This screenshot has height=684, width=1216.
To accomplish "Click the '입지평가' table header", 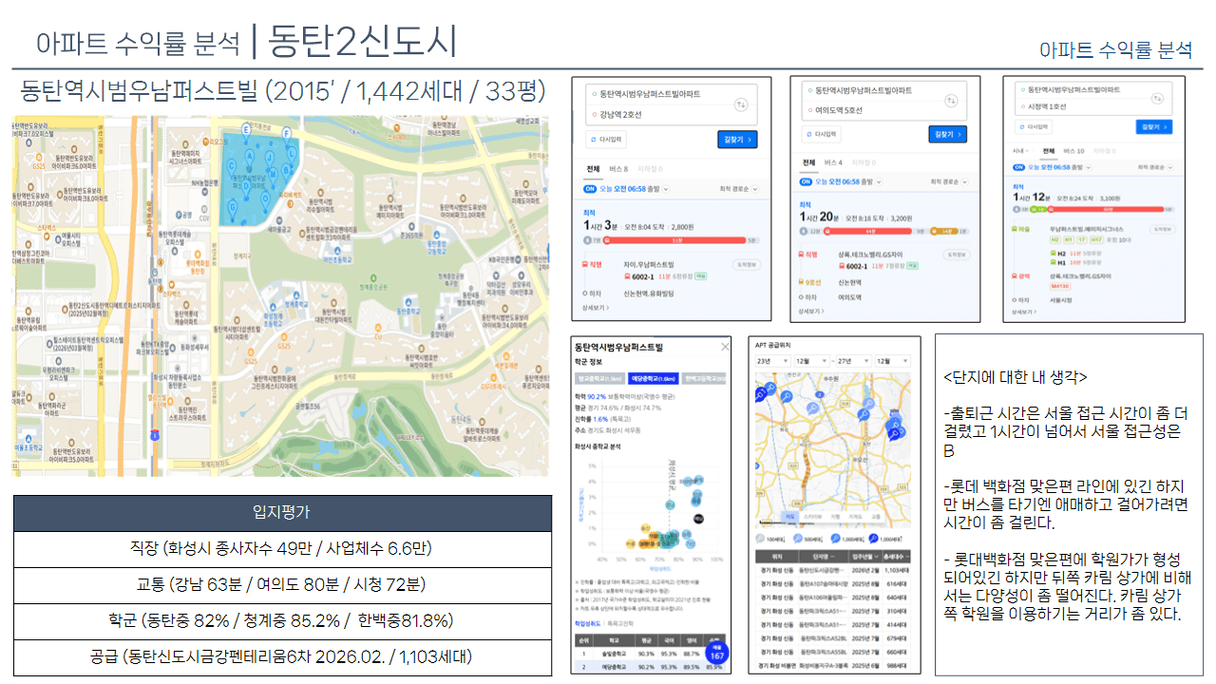I will [282, 512].
